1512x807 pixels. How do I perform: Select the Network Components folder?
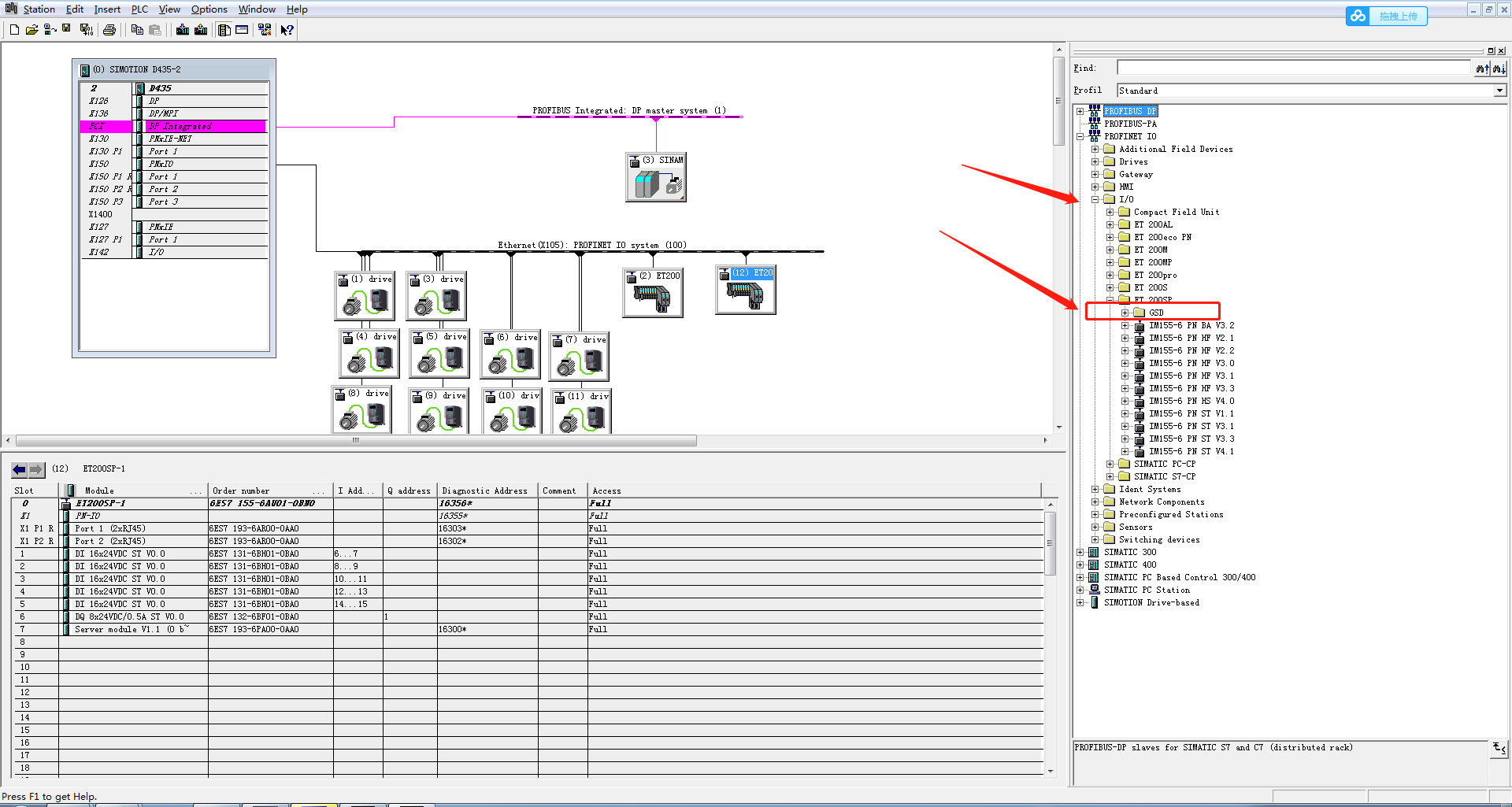coord(1162,502)
